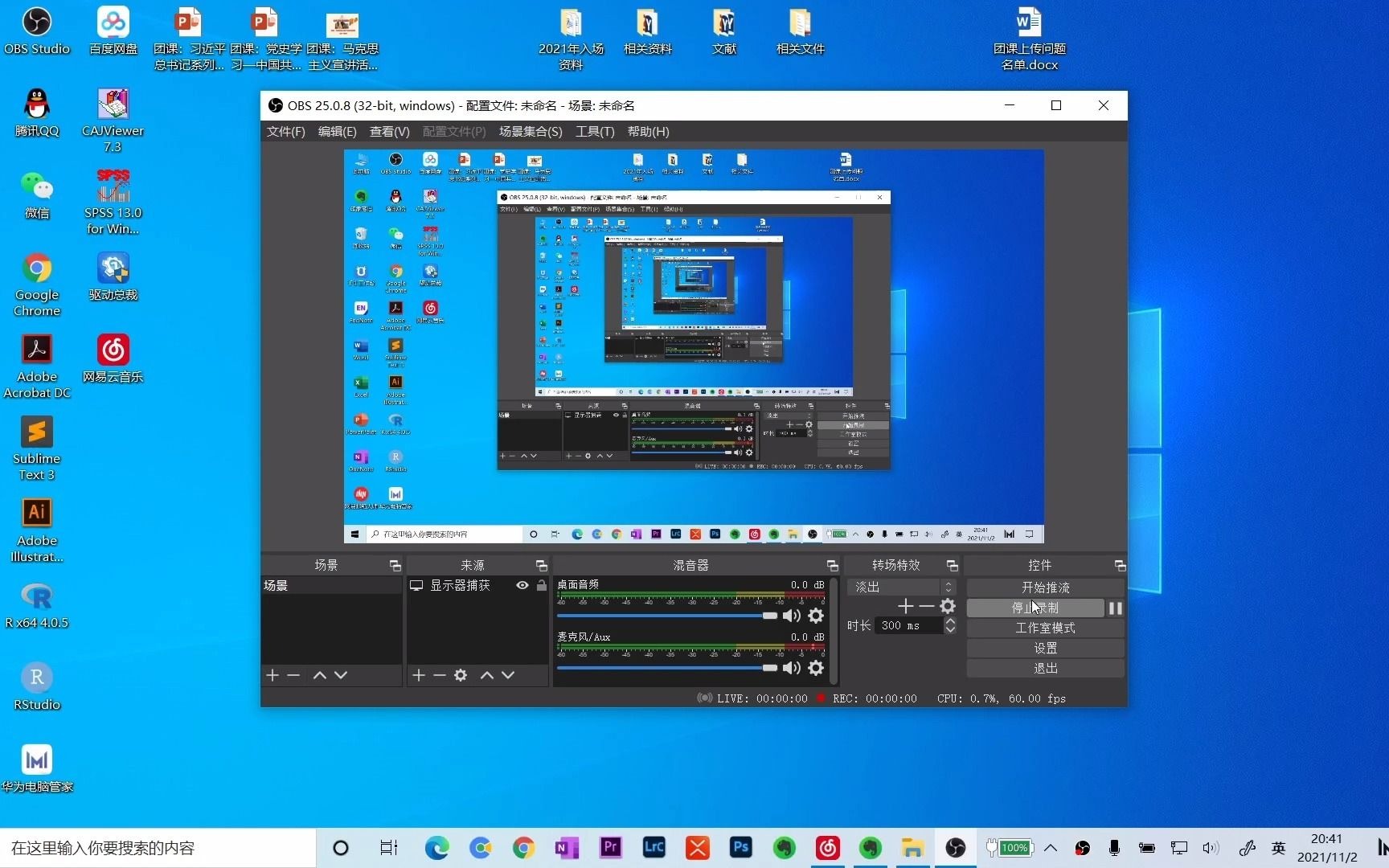Pop out the 控件 dock panel
1389x868 pixels.
click(1120, 566)
